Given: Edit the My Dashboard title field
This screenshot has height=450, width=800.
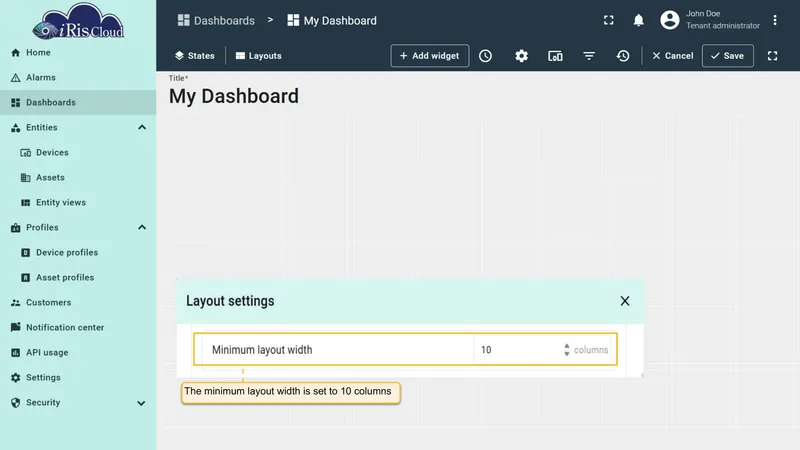Looking at the screenshot, I should click(234, 96).
